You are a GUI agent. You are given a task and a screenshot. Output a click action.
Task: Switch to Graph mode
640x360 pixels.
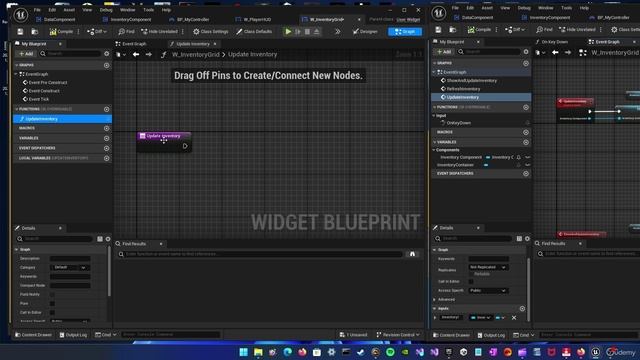pos(405,31)
